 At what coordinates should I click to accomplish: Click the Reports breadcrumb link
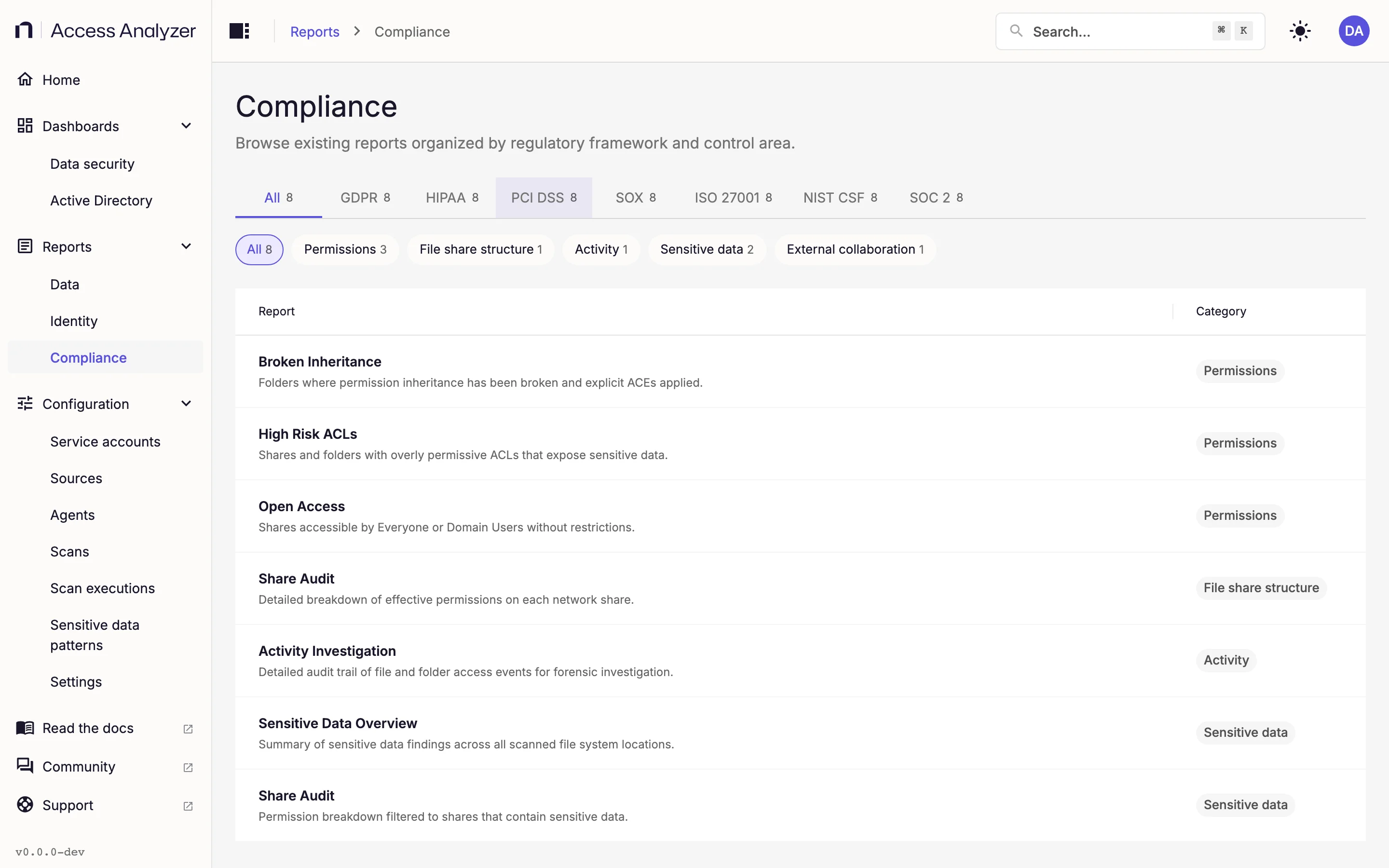[x=314, y=31]
